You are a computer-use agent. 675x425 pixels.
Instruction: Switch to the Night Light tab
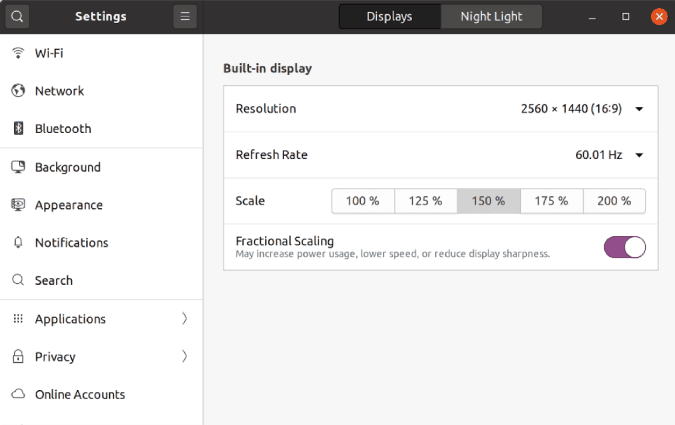pos(491,16)
